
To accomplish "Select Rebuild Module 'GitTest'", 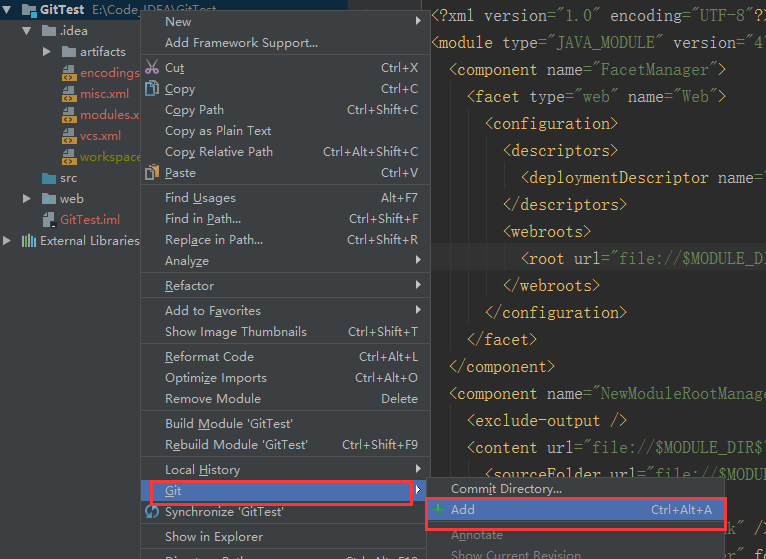I will 236,445.
